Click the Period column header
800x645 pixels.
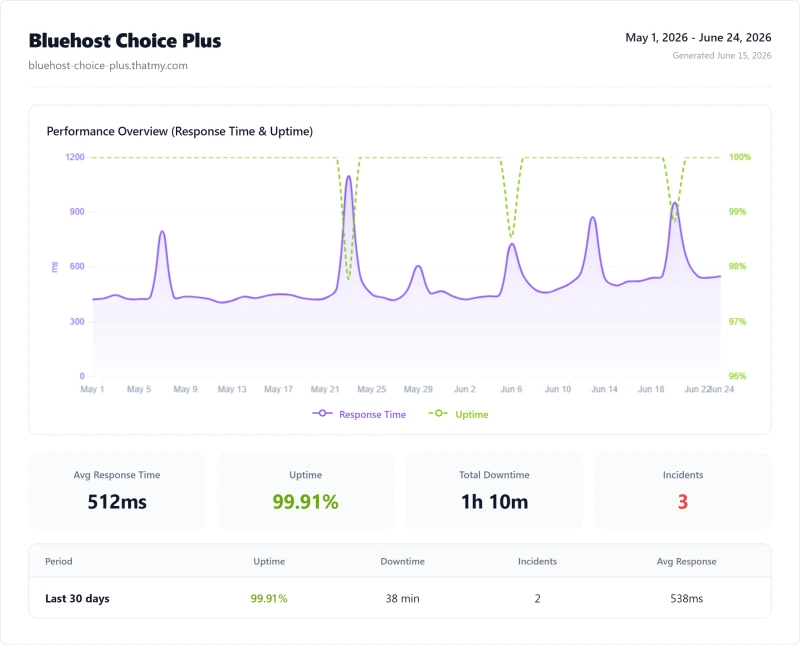[x=59, y=561]
